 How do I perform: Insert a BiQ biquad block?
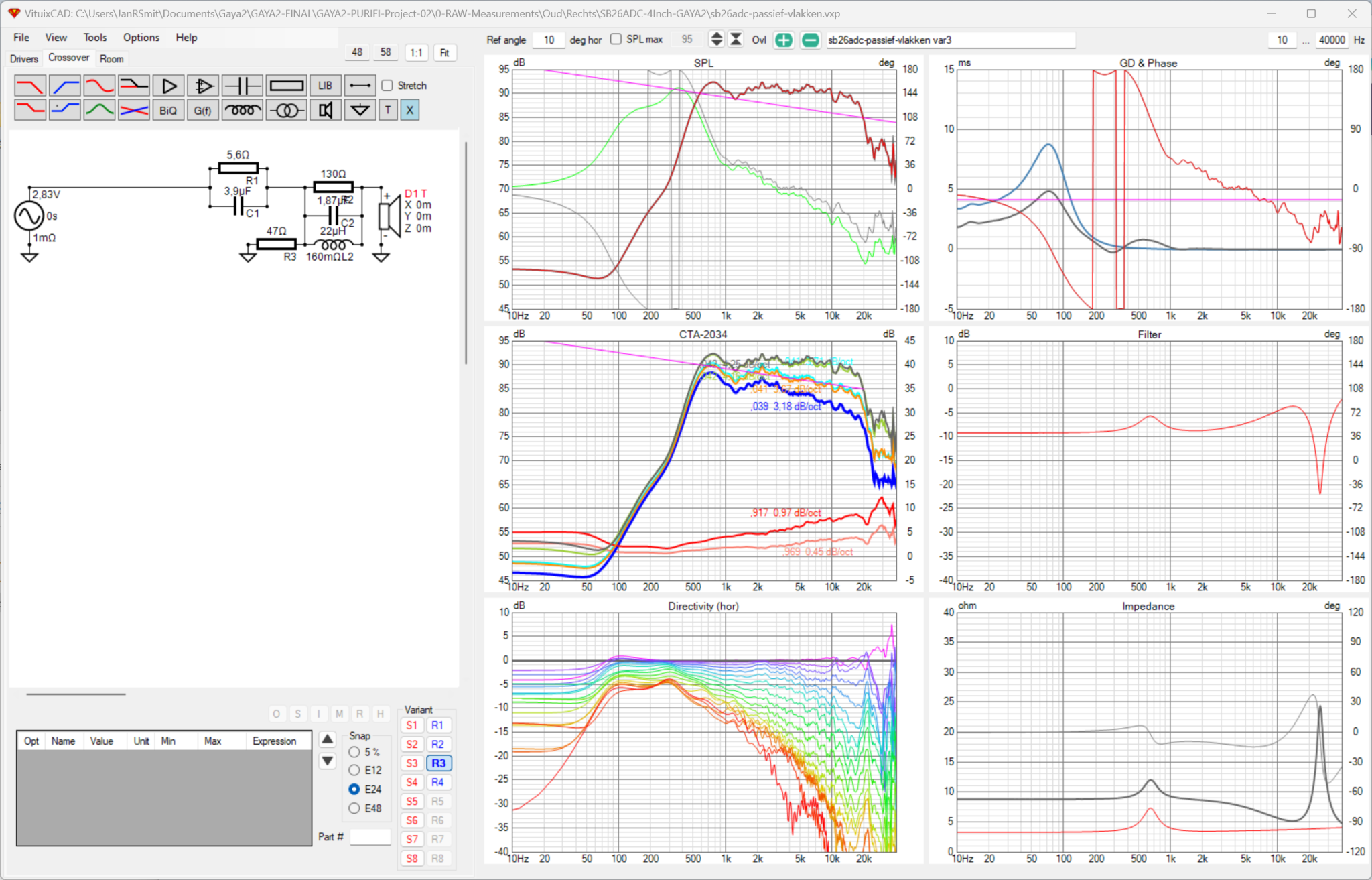(169, 110)
